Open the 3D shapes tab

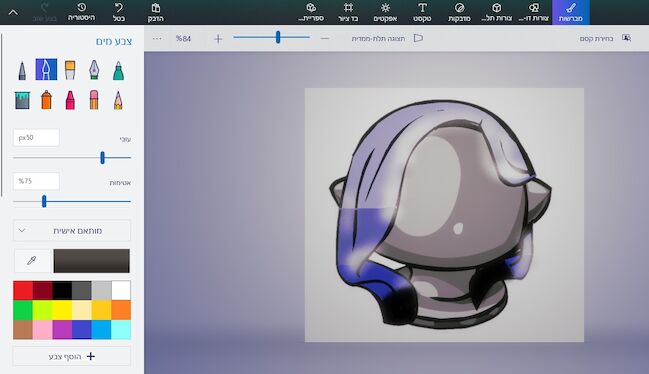[x=497, y=12]
